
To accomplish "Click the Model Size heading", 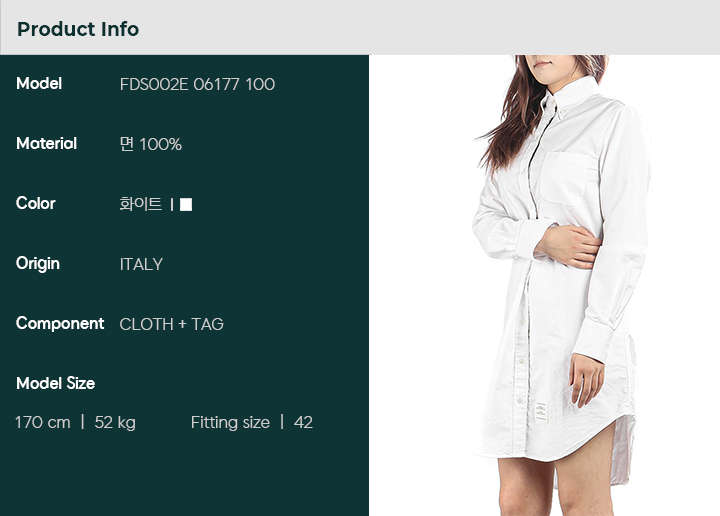I will (x=56, y=383).
